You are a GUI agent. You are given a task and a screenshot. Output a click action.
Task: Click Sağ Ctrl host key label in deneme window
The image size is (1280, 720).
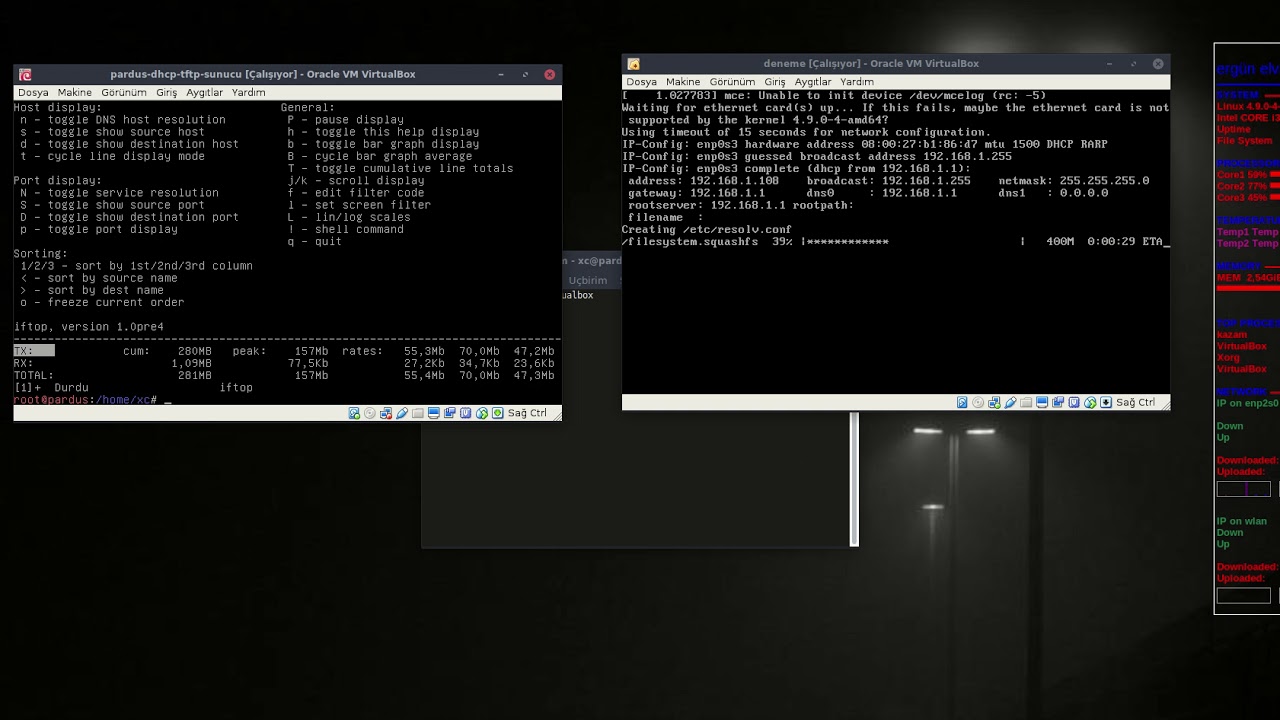pos(1135,402)
